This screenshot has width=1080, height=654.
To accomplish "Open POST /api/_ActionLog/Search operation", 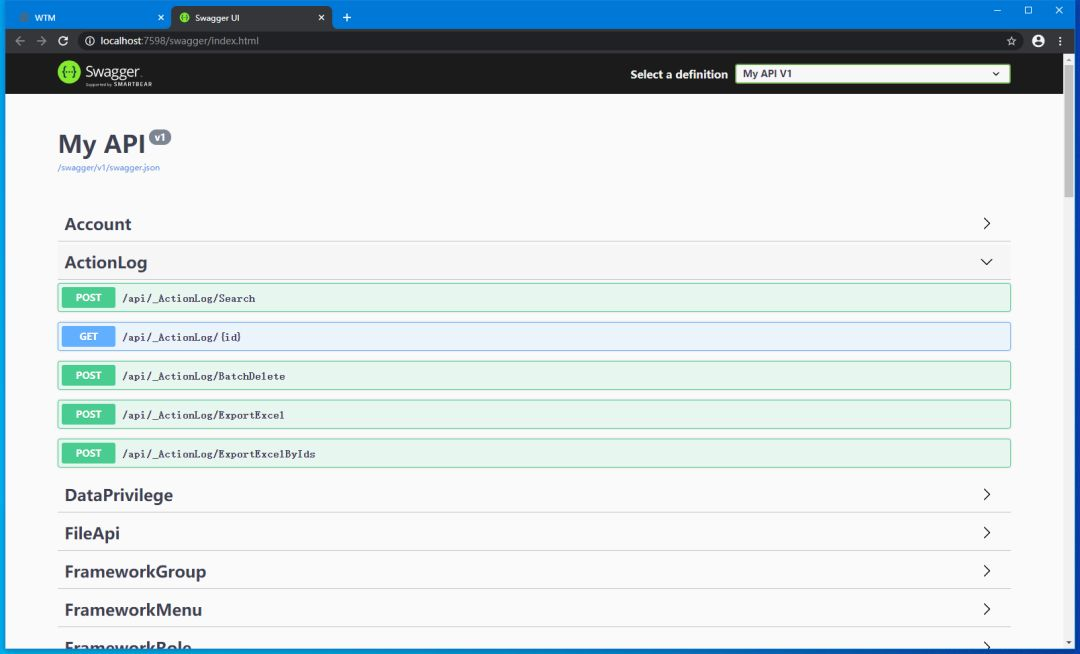I will [x=534, y=297].
